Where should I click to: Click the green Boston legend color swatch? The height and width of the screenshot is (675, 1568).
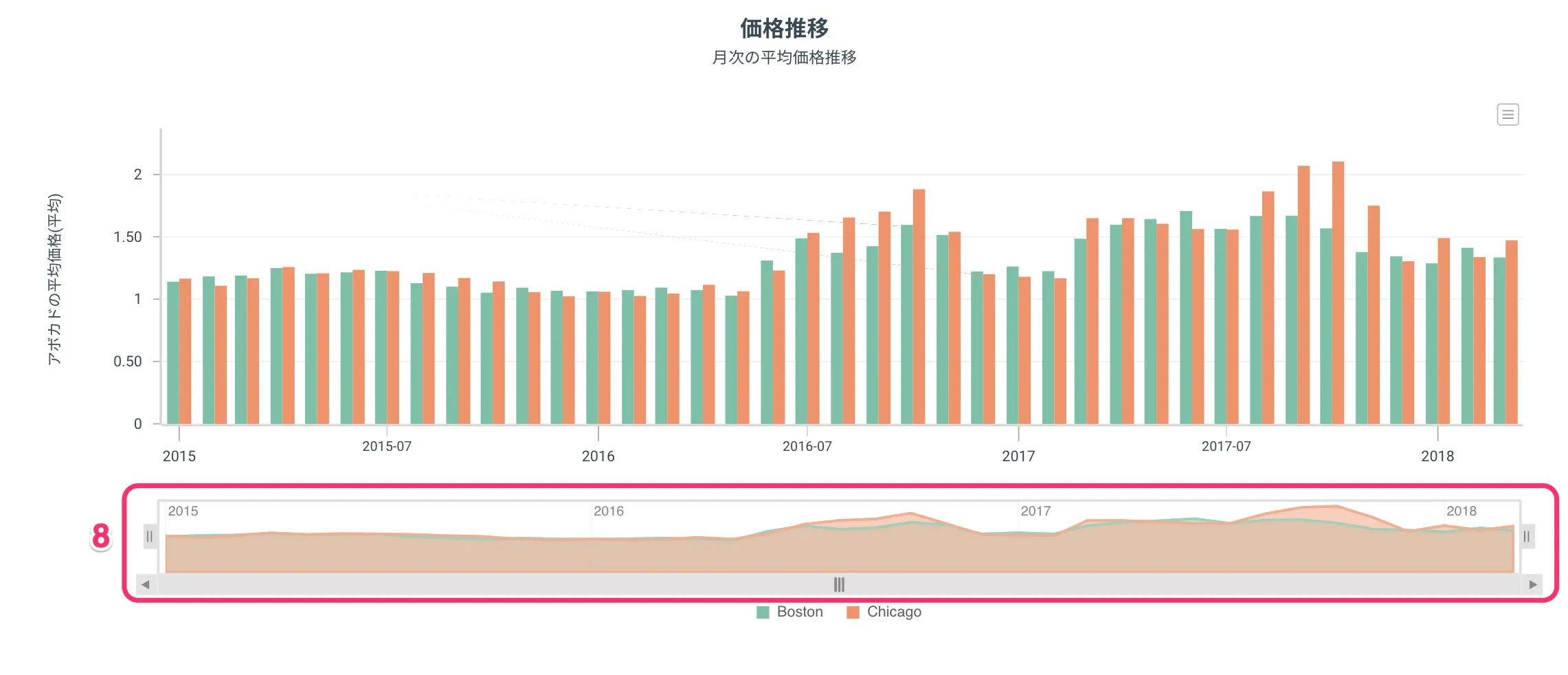[x=763, y=612]
